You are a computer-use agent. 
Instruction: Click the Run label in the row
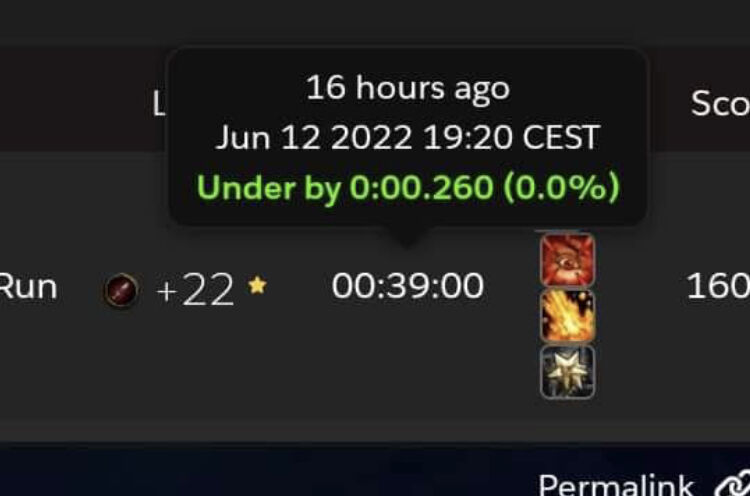coord(28,287)
